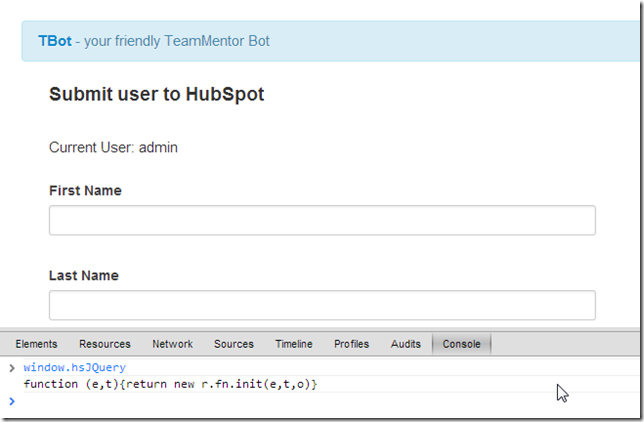Switch to the Resources tab
Image resolution: width=644 pixels, height=422 pixels.
[105, 344]
